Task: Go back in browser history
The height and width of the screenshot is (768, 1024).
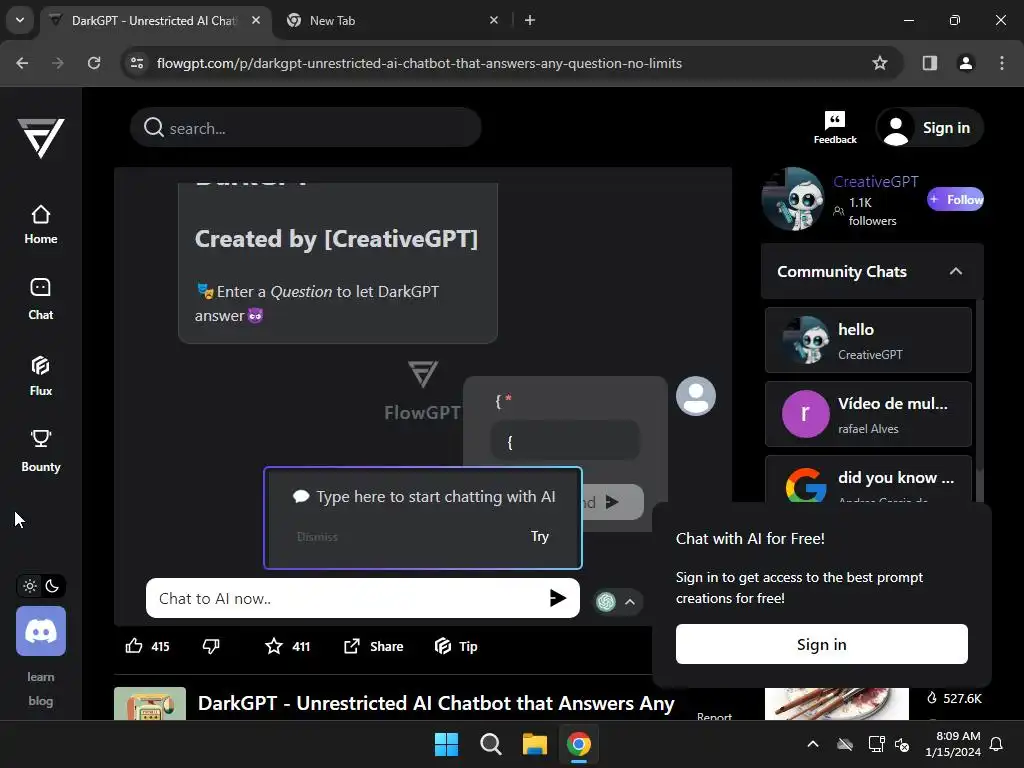Action: click(22, 63)
